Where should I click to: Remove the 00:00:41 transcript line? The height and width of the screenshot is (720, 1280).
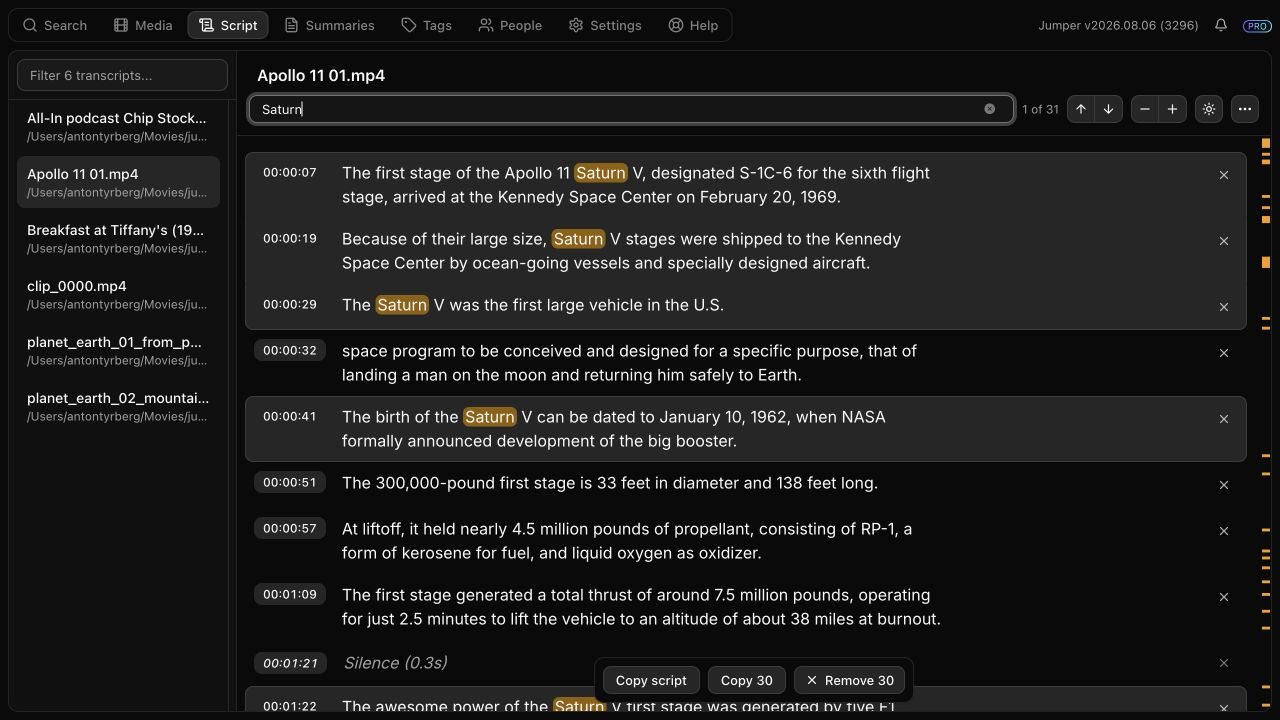tap(1224, 419)
